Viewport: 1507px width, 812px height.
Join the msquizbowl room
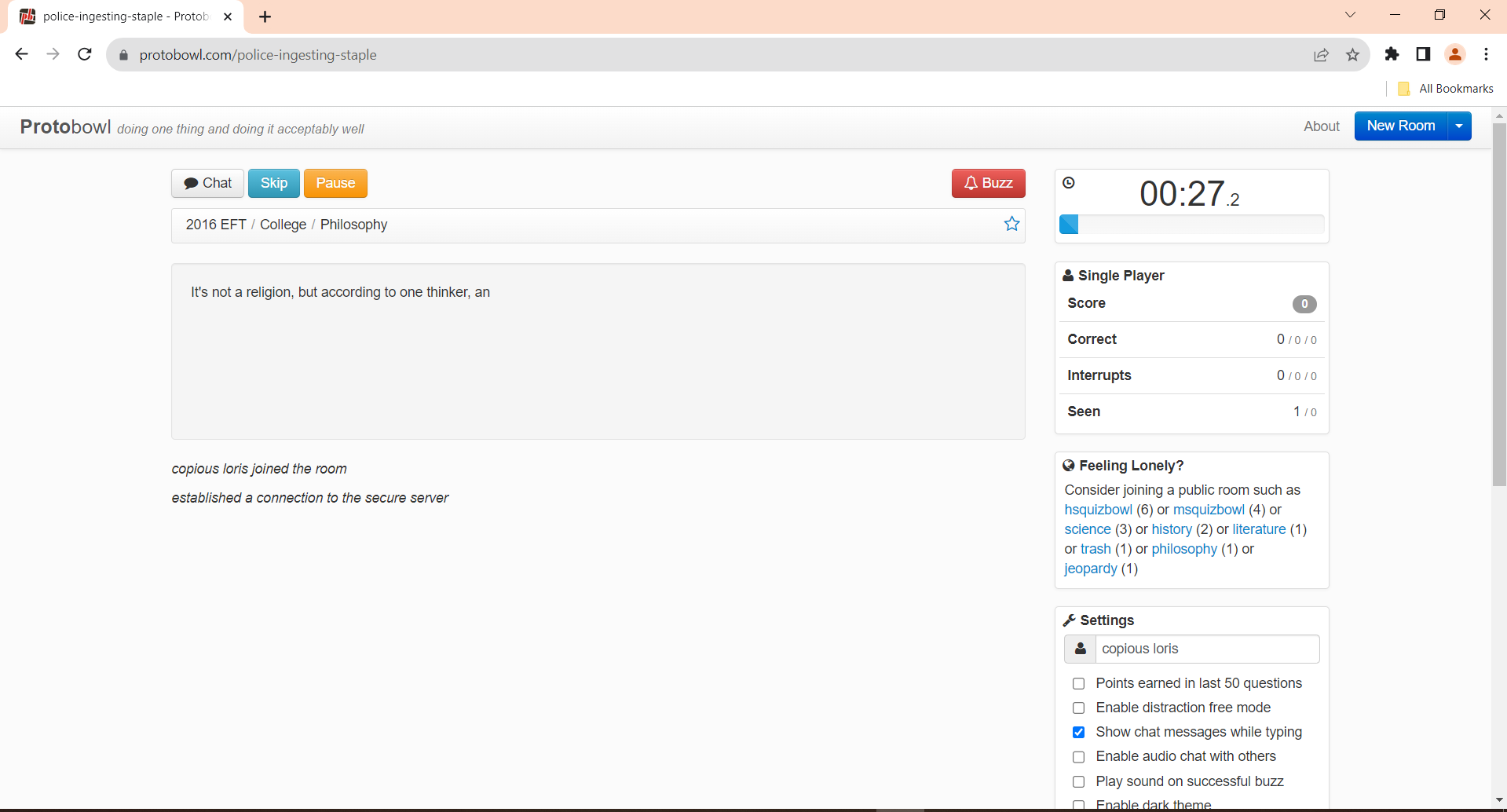(x=1209, y=510)
